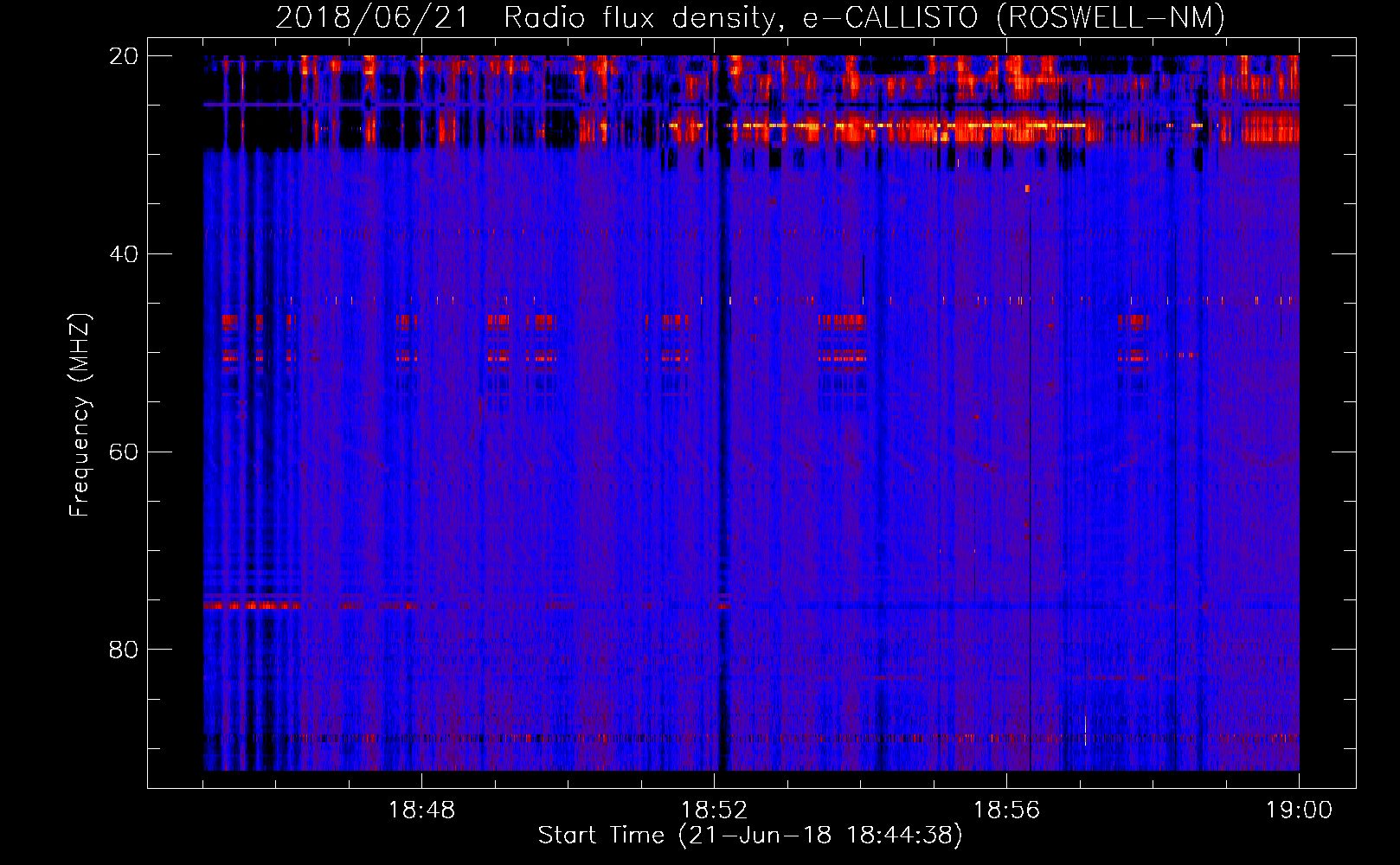The image size is (1400, 865).
Task: Click the 80 frequency tick label
Action: click(124, 650)
